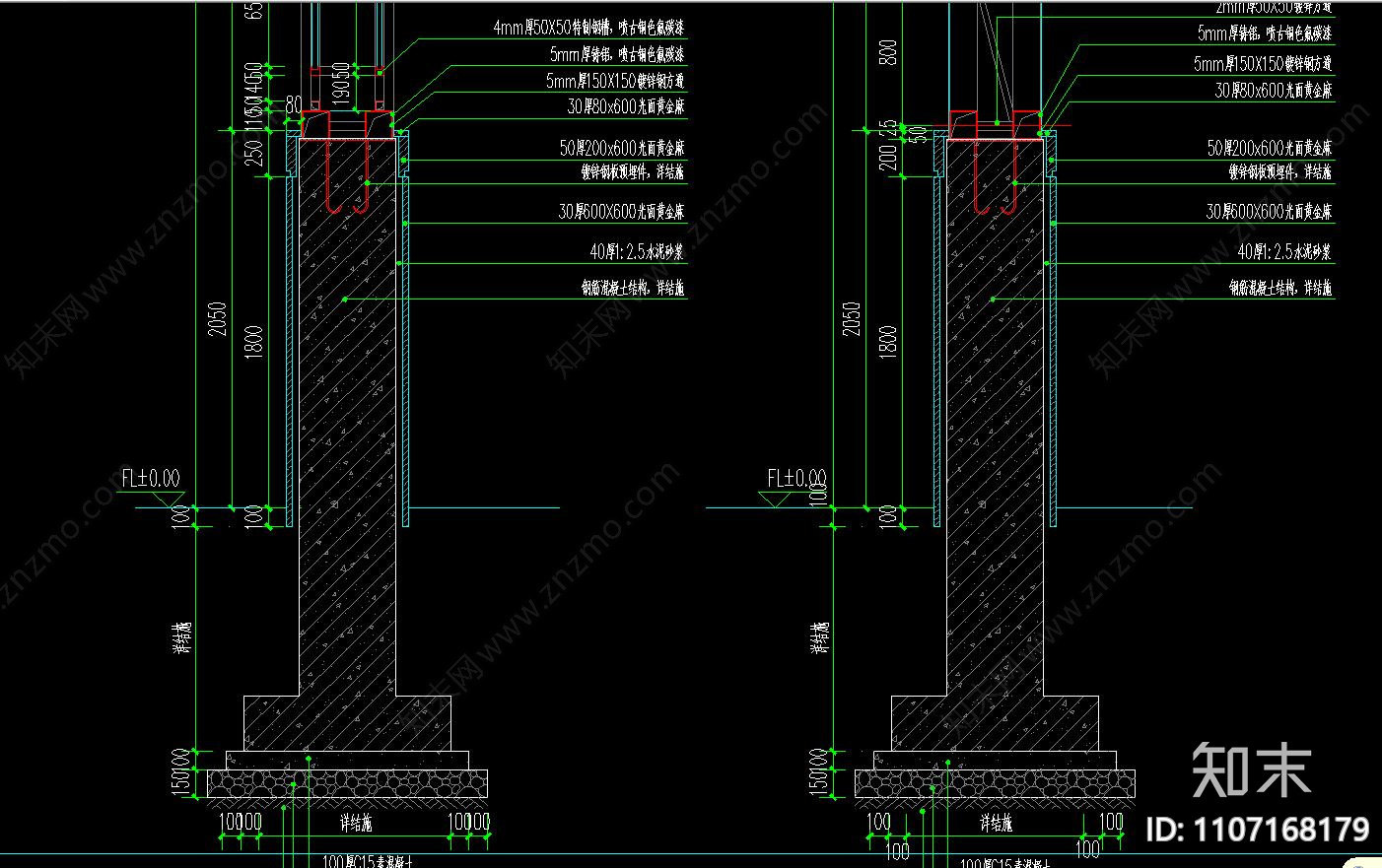Viewport: 1382px width, 868px height.
Task: Select '5mm厚铸铝' label in right detail
Action: (x=1228, y=33)
